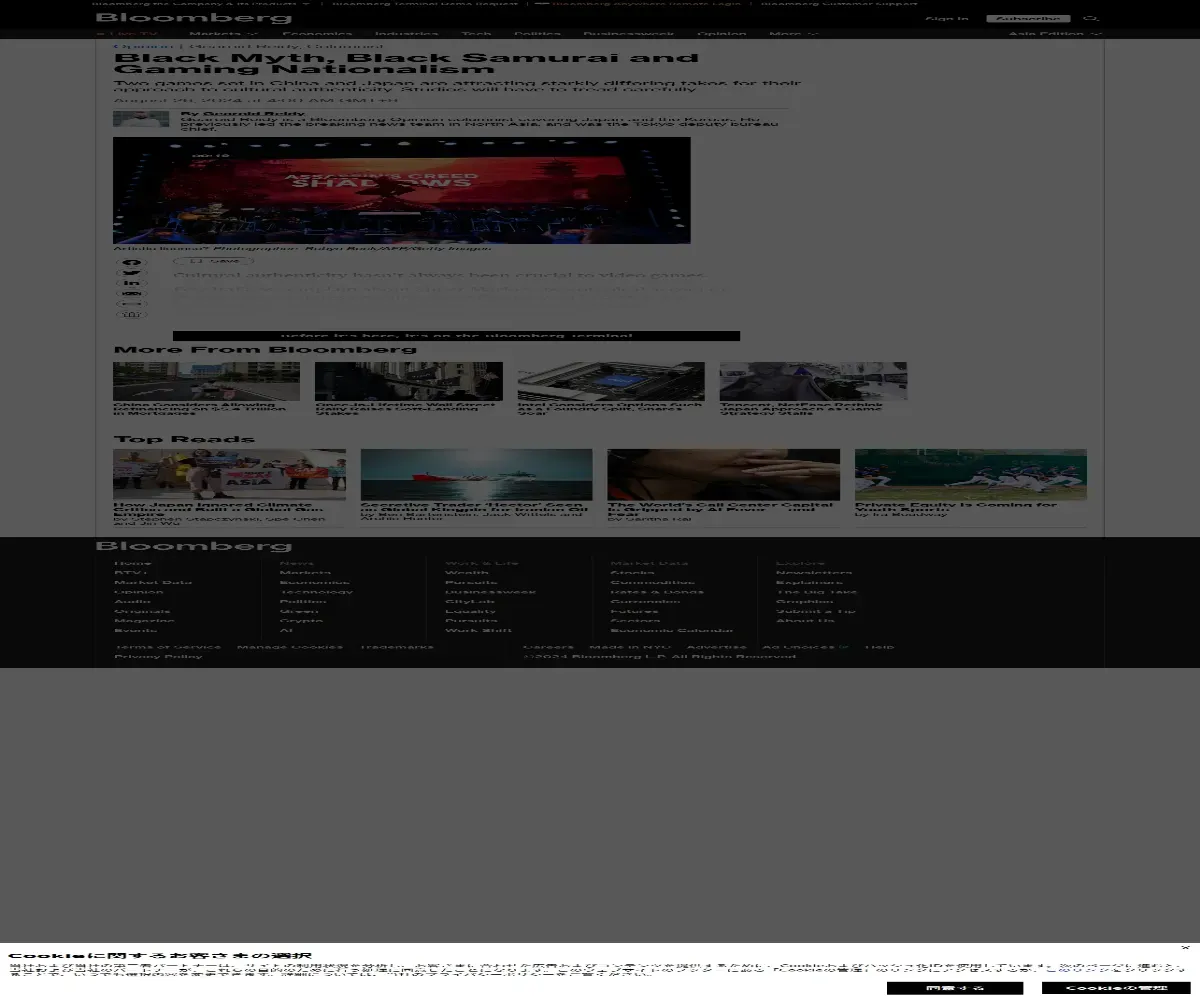Screen dimensions: 1200x1000
Task: Click the About Us link in footer
Action: click(805, 621)
